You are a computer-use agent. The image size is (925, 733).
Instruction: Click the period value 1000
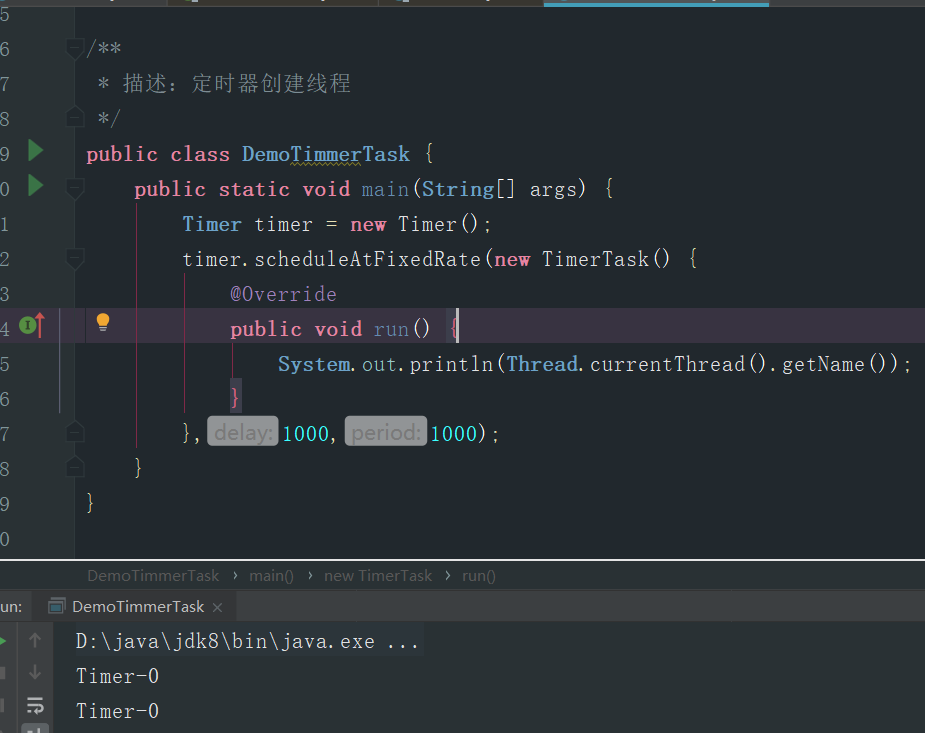(x=454, y=433)
